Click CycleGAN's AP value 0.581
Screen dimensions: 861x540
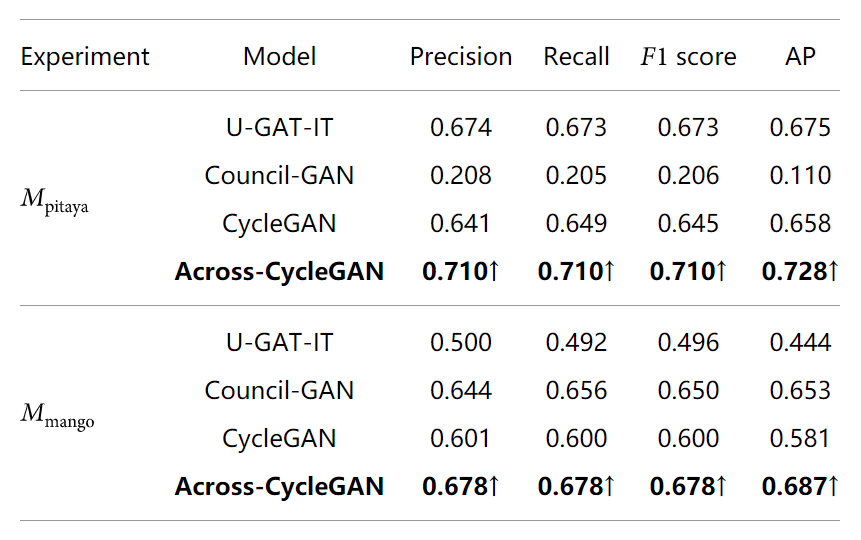tap(800, 438)
